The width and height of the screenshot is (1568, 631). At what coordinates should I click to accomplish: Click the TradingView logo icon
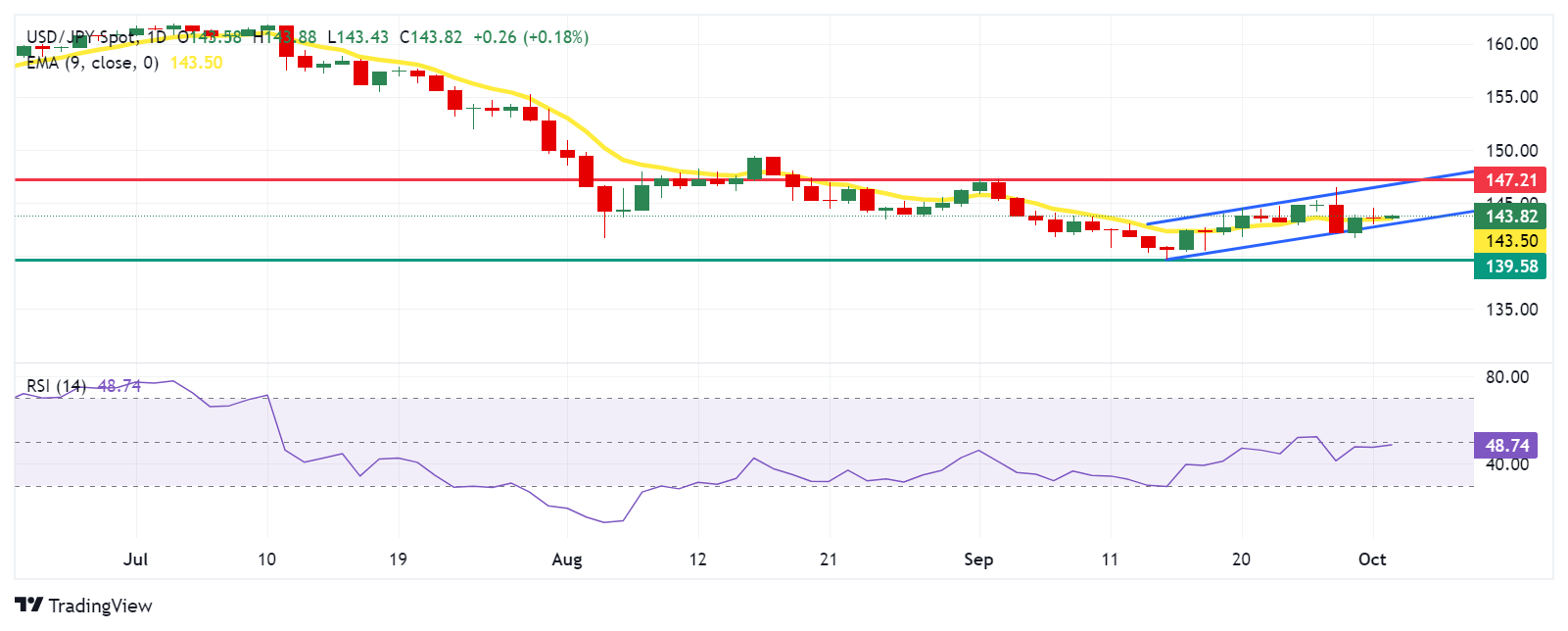coord(28,605)
